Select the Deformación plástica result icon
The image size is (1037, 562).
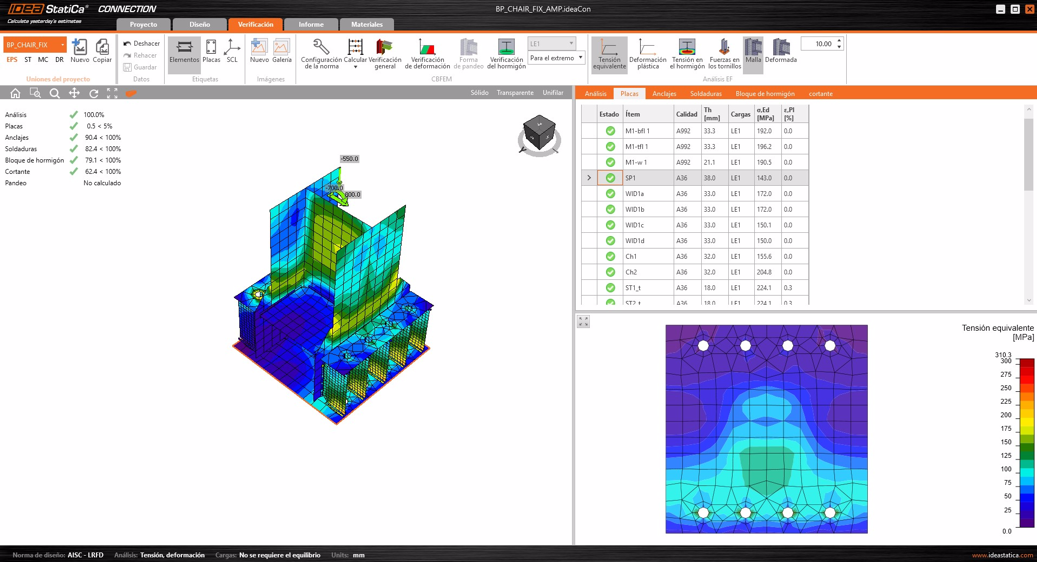pos(647,53)
